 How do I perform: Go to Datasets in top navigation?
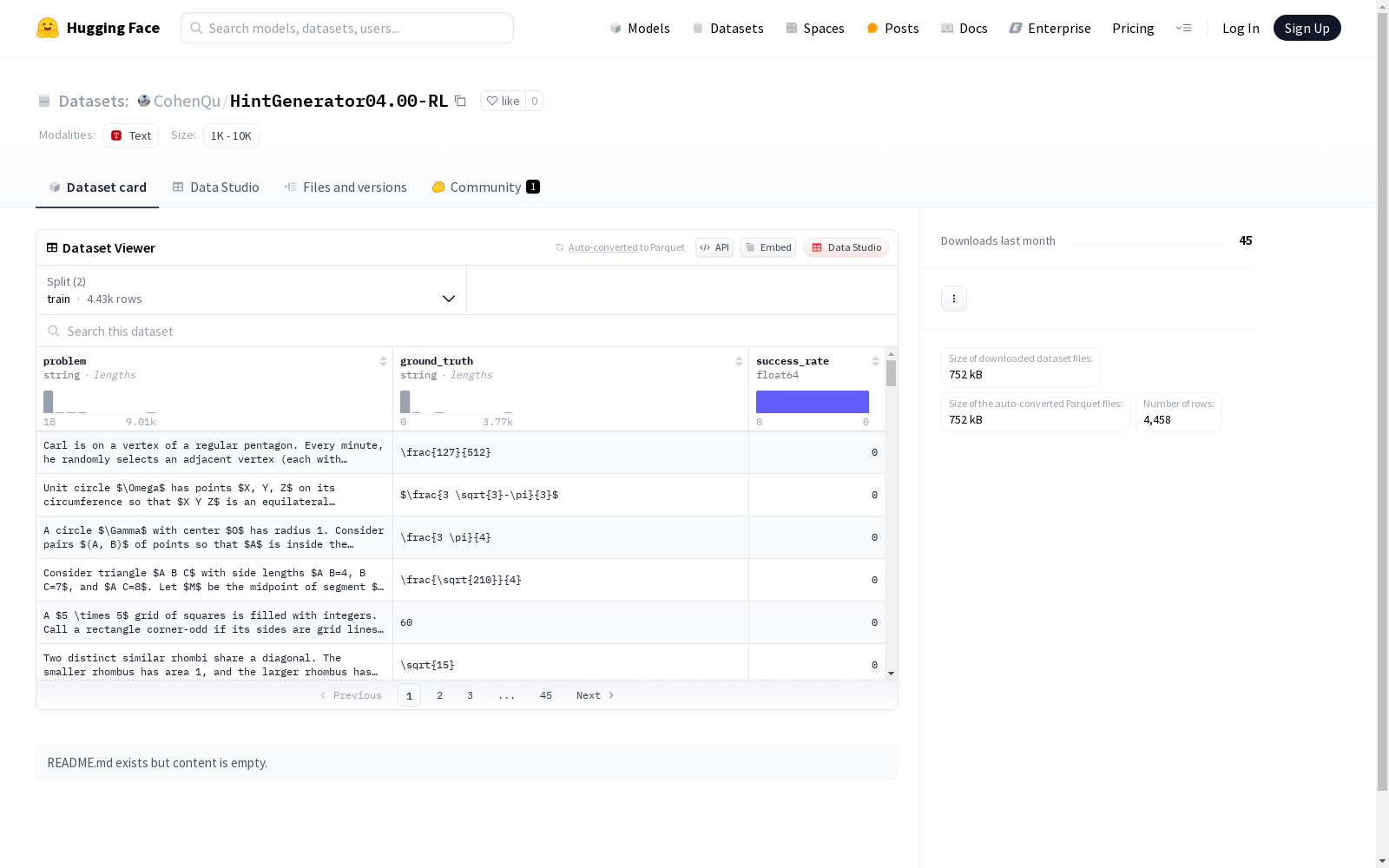727,28
